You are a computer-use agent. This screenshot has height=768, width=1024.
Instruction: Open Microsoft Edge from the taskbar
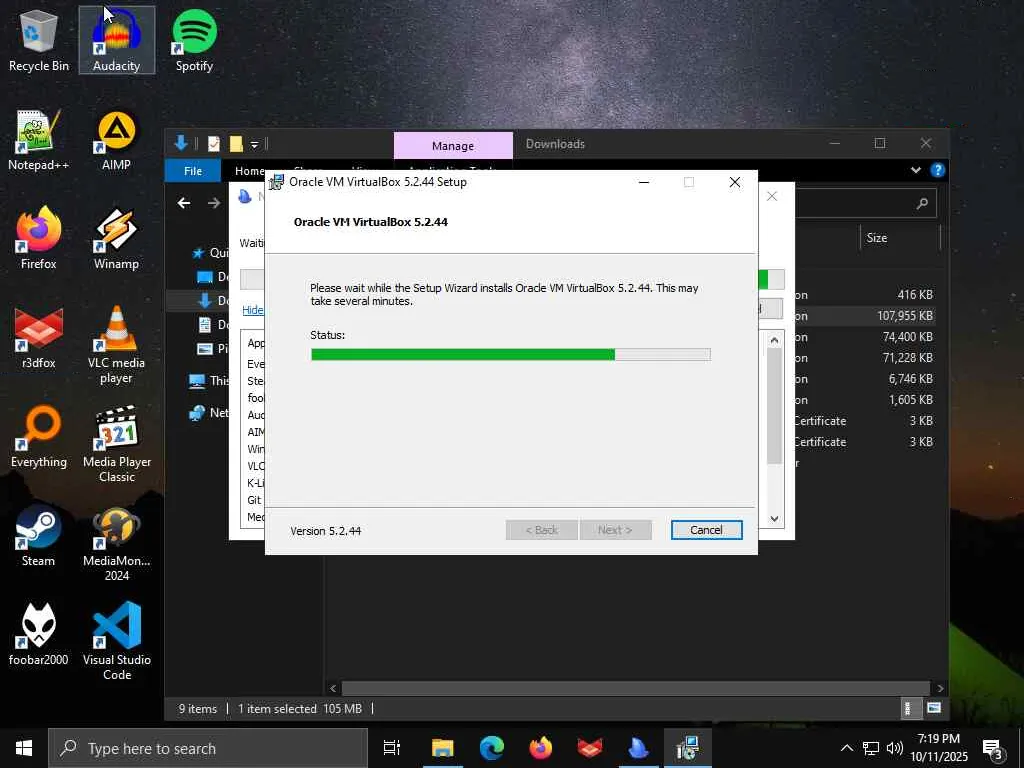point(491,748)
